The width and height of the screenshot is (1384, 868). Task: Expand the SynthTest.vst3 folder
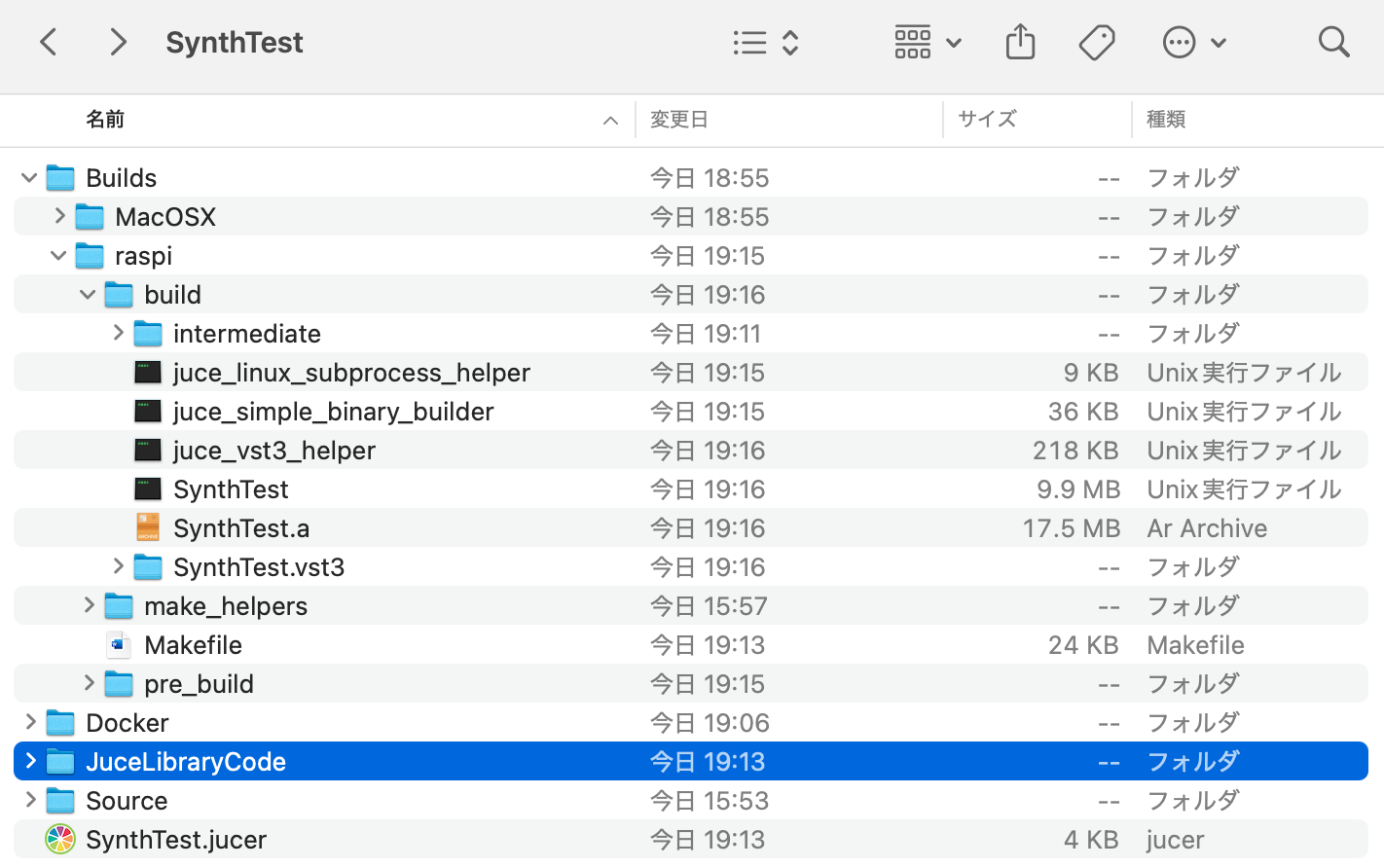point(119,566)
